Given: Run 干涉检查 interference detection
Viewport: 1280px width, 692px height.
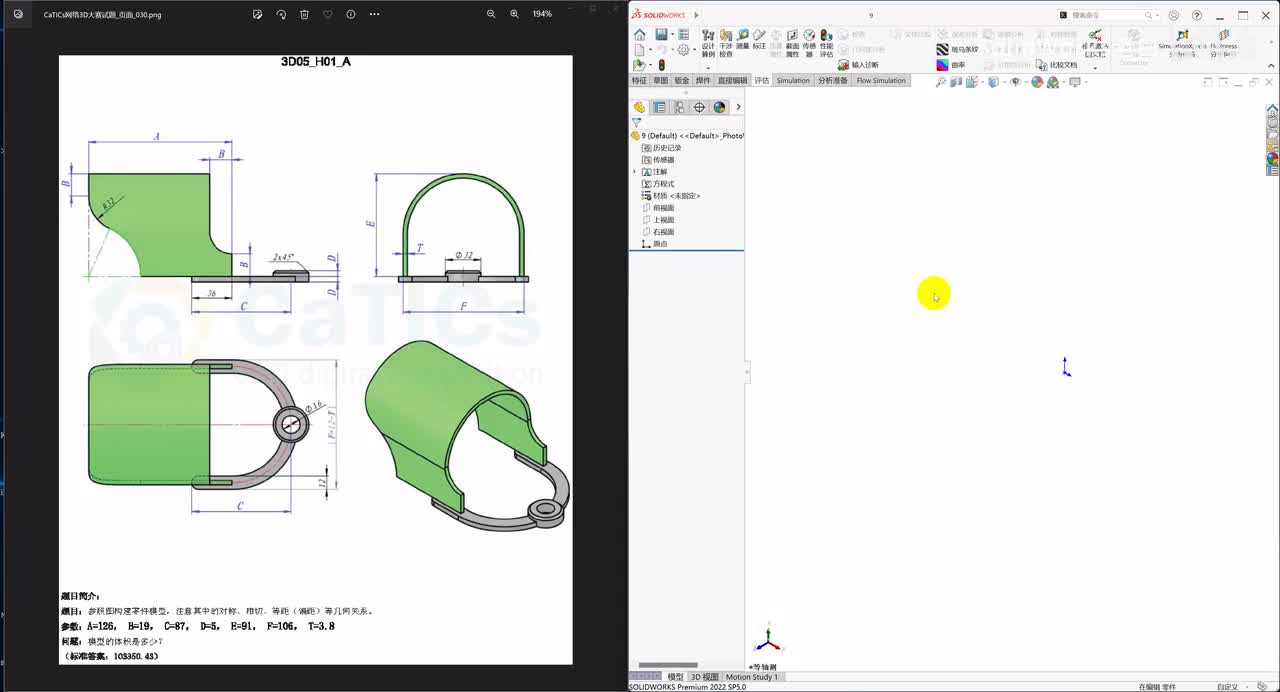Looking at the screenshot, I should [726, 43].
